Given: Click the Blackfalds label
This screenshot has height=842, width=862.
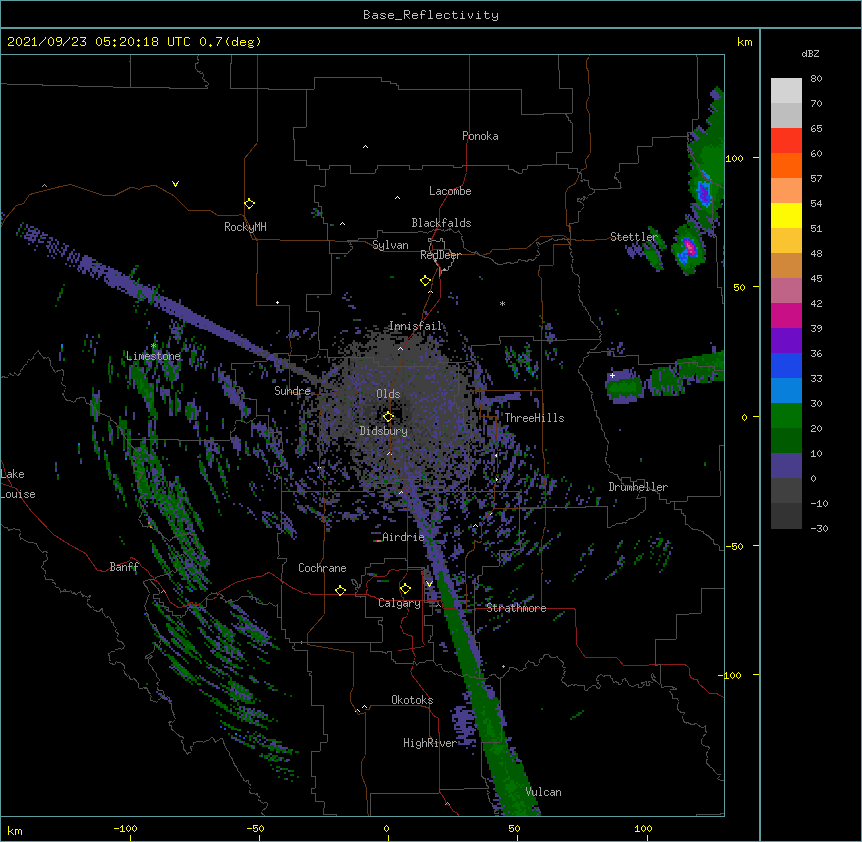Looking at the screenshot, I should 441,223.
